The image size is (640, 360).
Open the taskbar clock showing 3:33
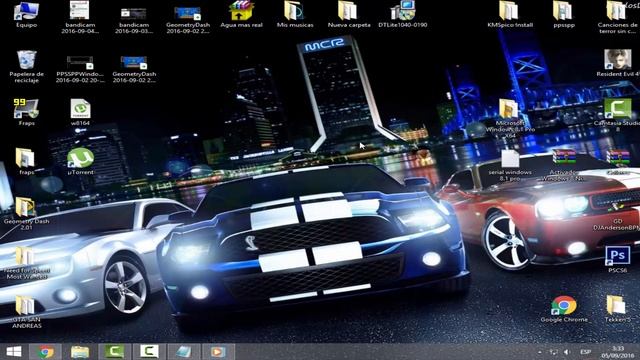coord(618,352)
